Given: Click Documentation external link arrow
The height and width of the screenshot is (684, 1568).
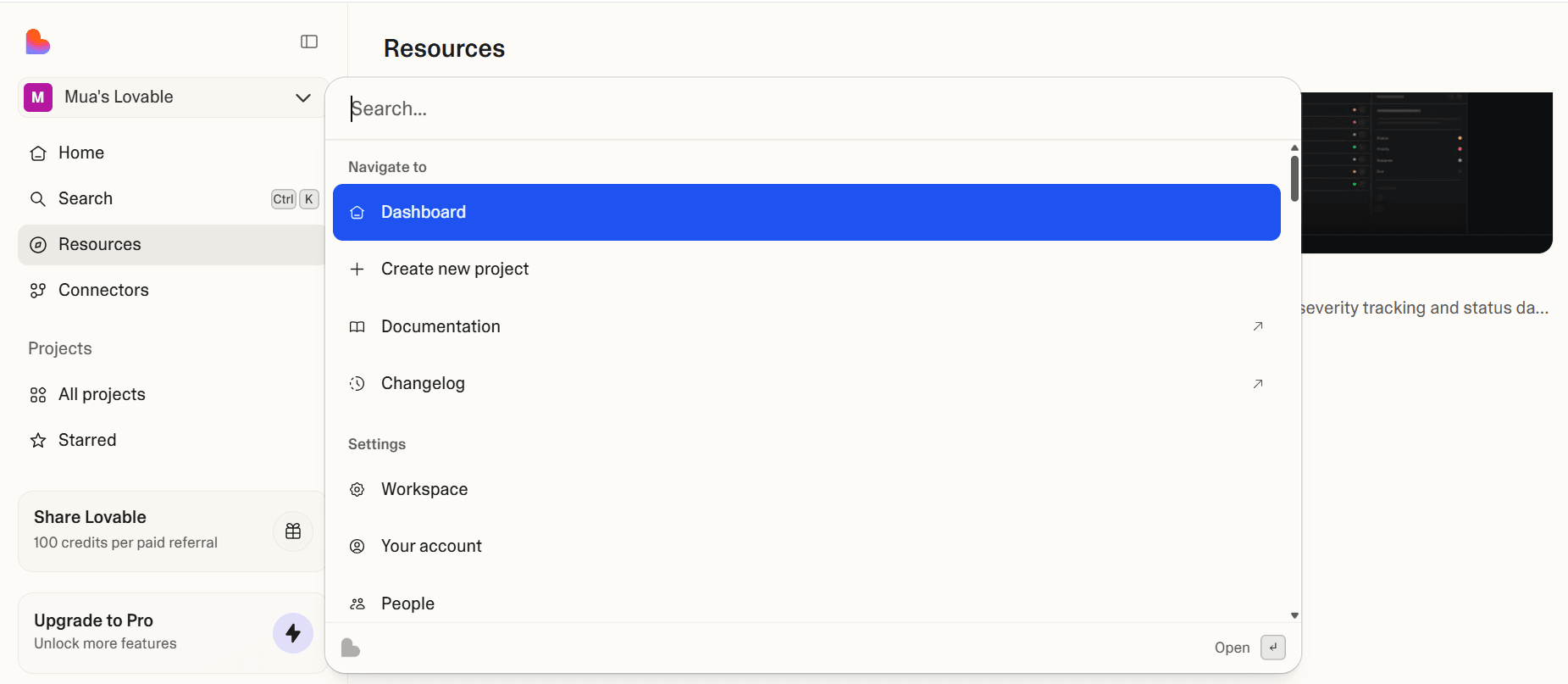Looking at the screenshot, I should (x=1258, y=326).
